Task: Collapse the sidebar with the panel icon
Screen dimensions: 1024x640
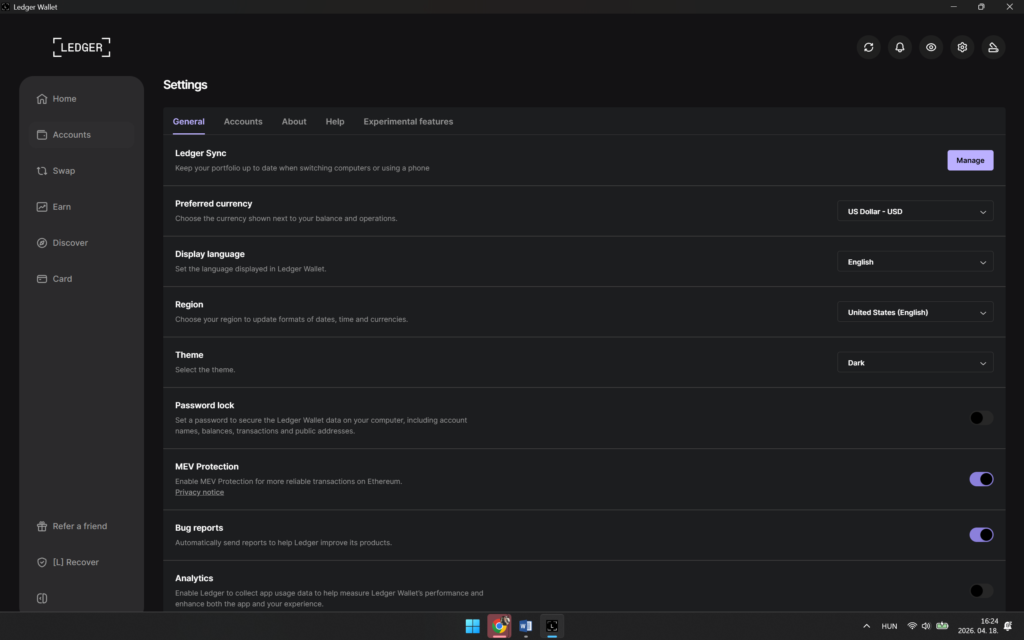Action: point(42,598)
